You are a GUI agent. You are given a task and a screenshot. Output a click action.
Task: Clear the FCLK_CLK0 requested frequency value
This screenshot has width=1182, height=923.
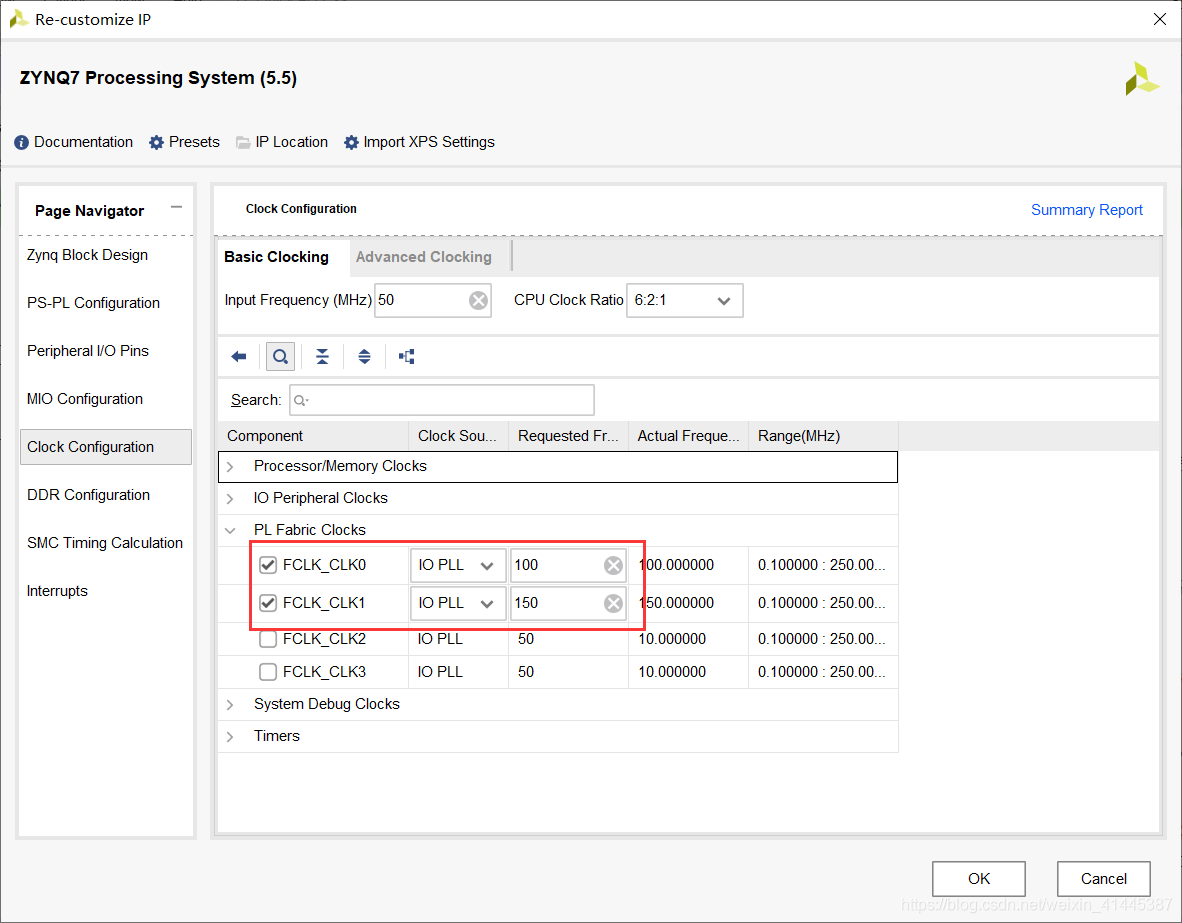pos(614,566)
